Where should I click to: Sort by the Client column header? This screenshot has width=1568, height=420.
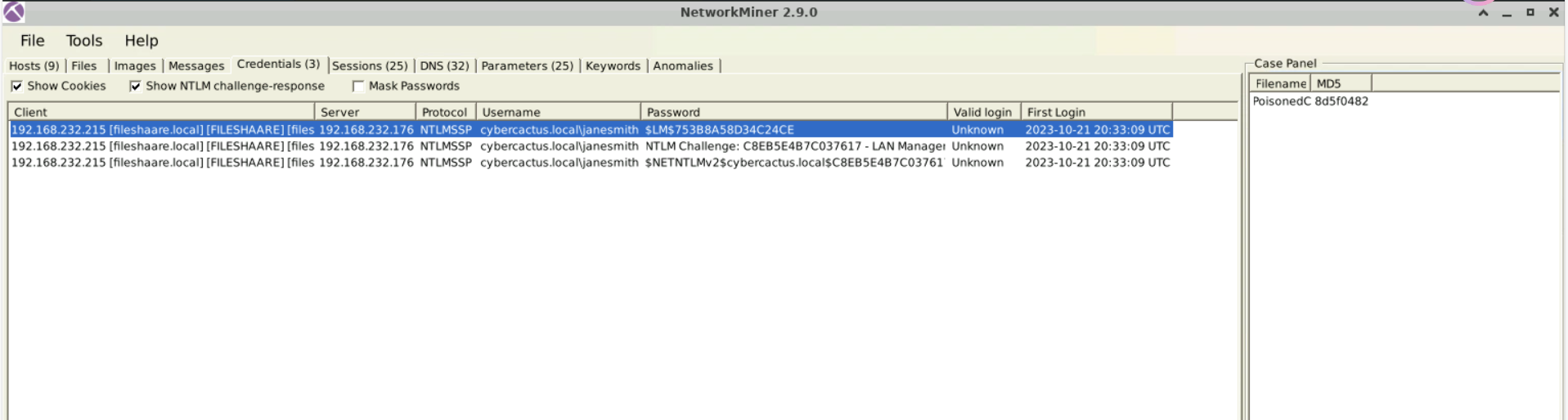click(161, 112)
